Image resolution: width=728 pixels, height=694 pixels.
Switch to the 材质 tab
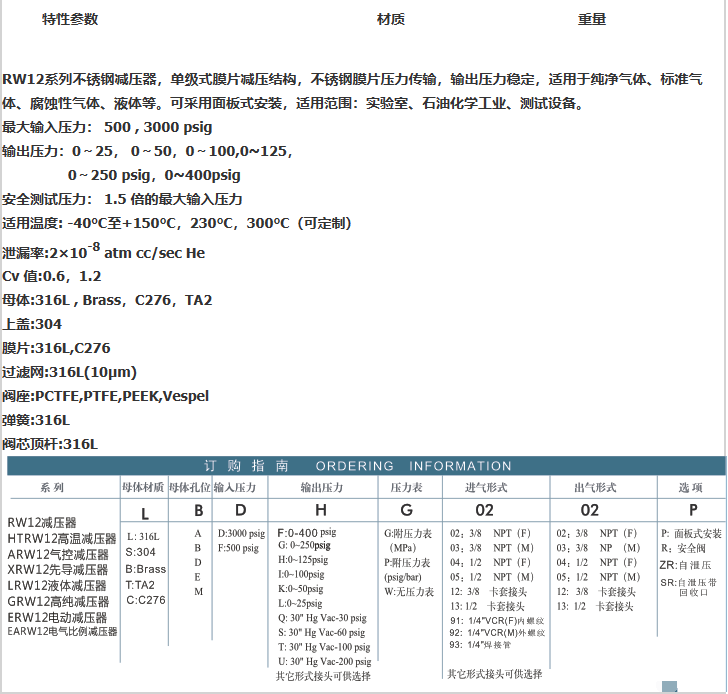[x=391, y=19]
